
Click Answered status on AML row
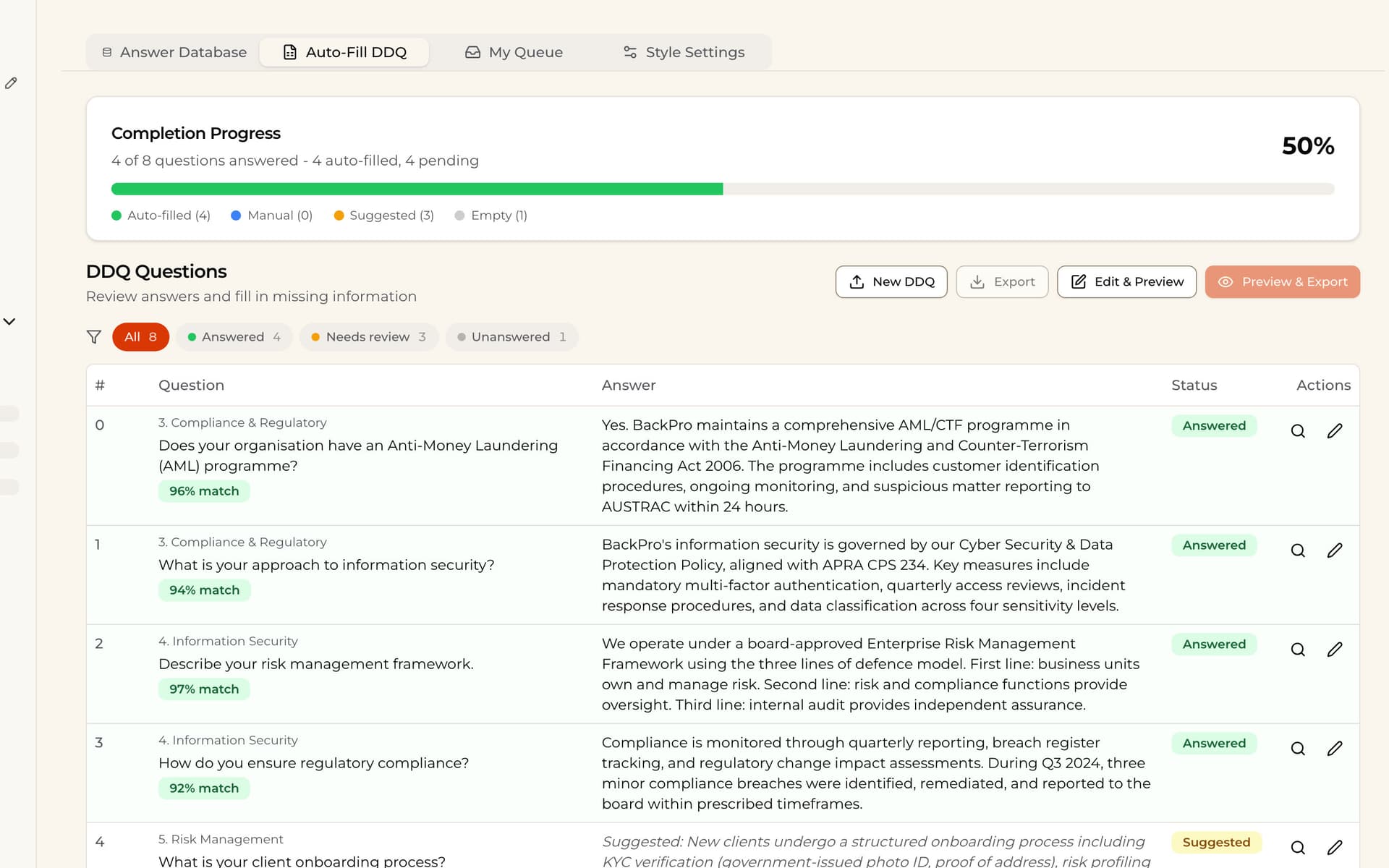(1214, 426)
